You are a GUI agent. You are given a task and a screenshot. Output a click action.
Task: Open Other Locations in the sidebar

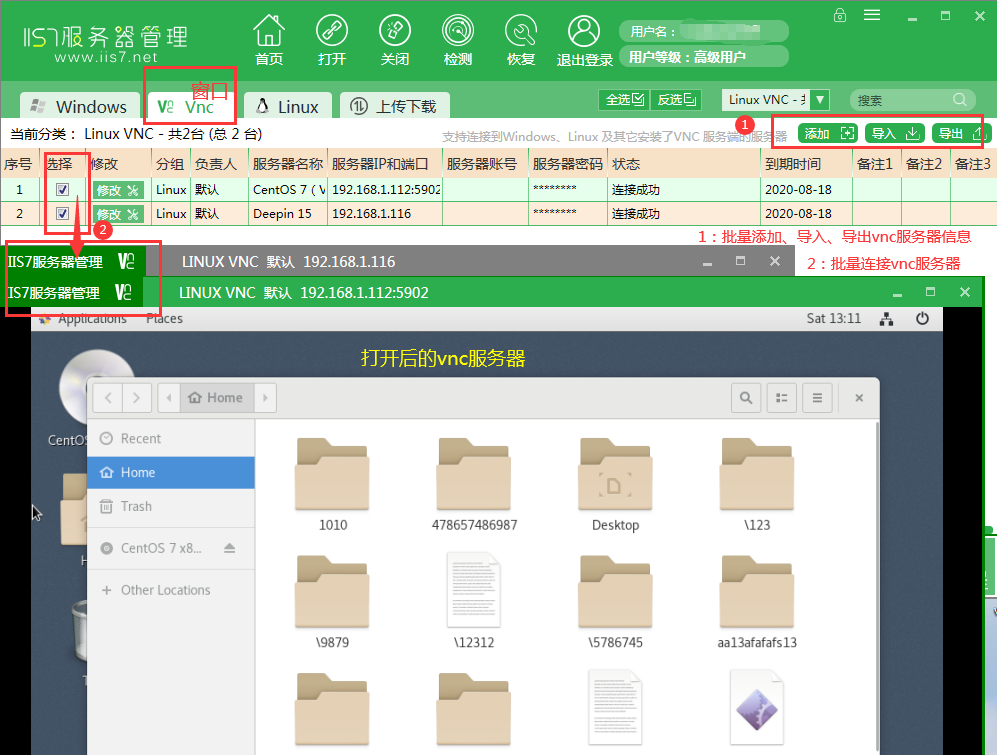coord(170,590)
